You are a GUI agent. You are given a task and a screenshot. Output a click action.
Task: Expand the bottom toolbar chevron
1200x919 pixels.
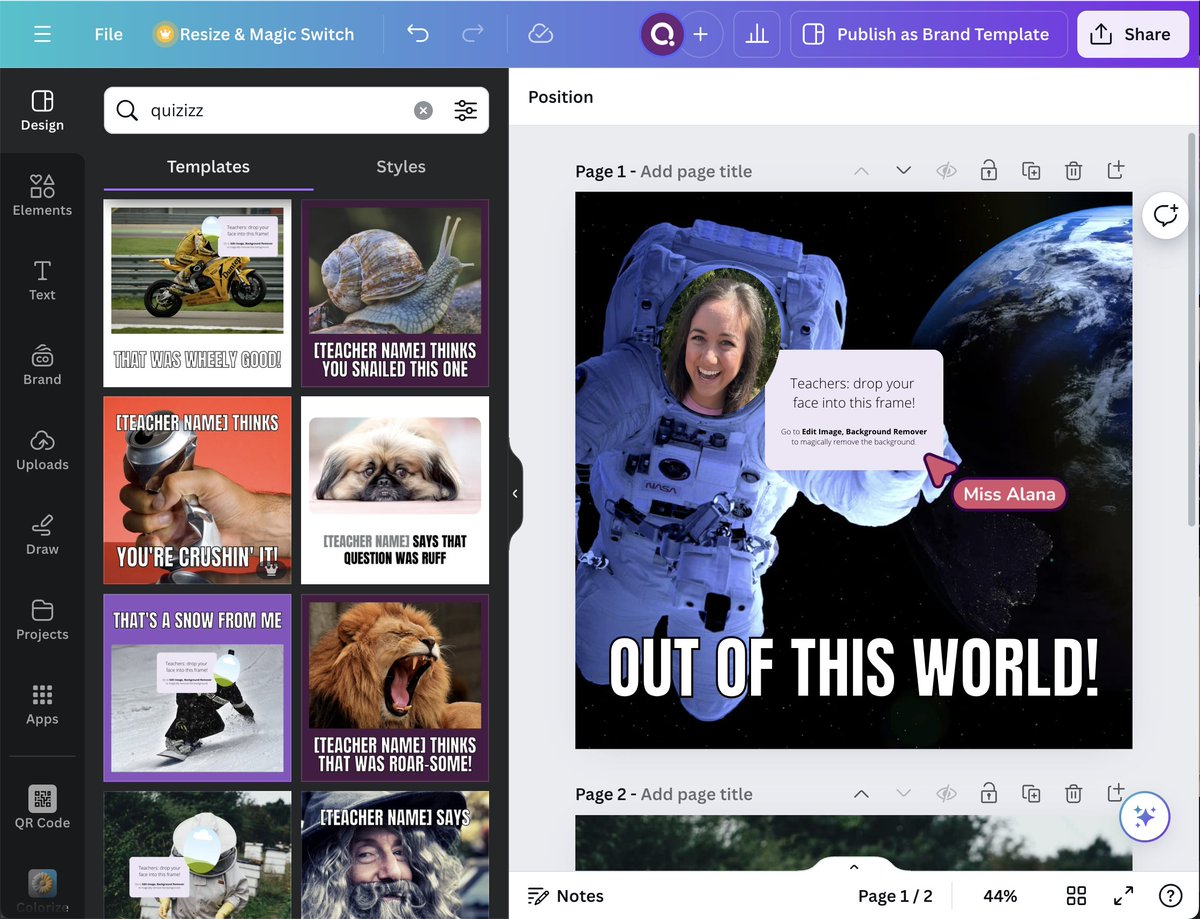853,866
